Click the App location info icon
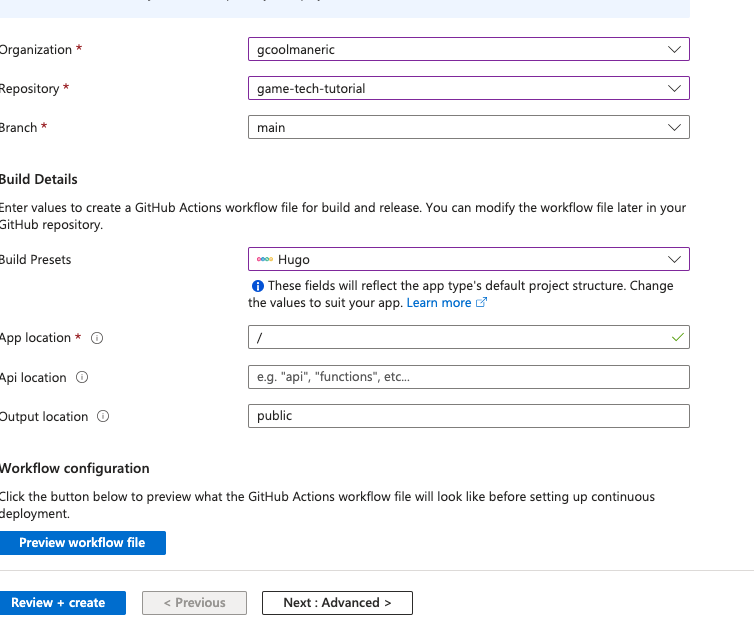754x627 pixels. (97, 338)
